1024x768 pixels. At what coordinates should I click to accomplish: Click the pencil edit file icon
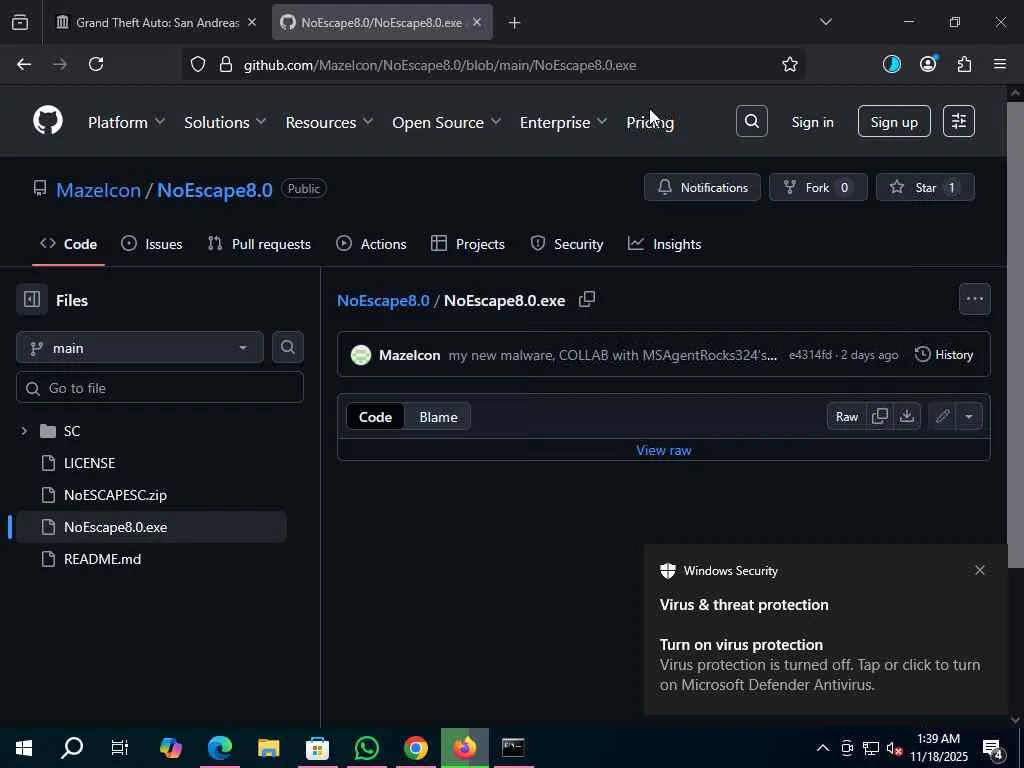pos(942,417)
